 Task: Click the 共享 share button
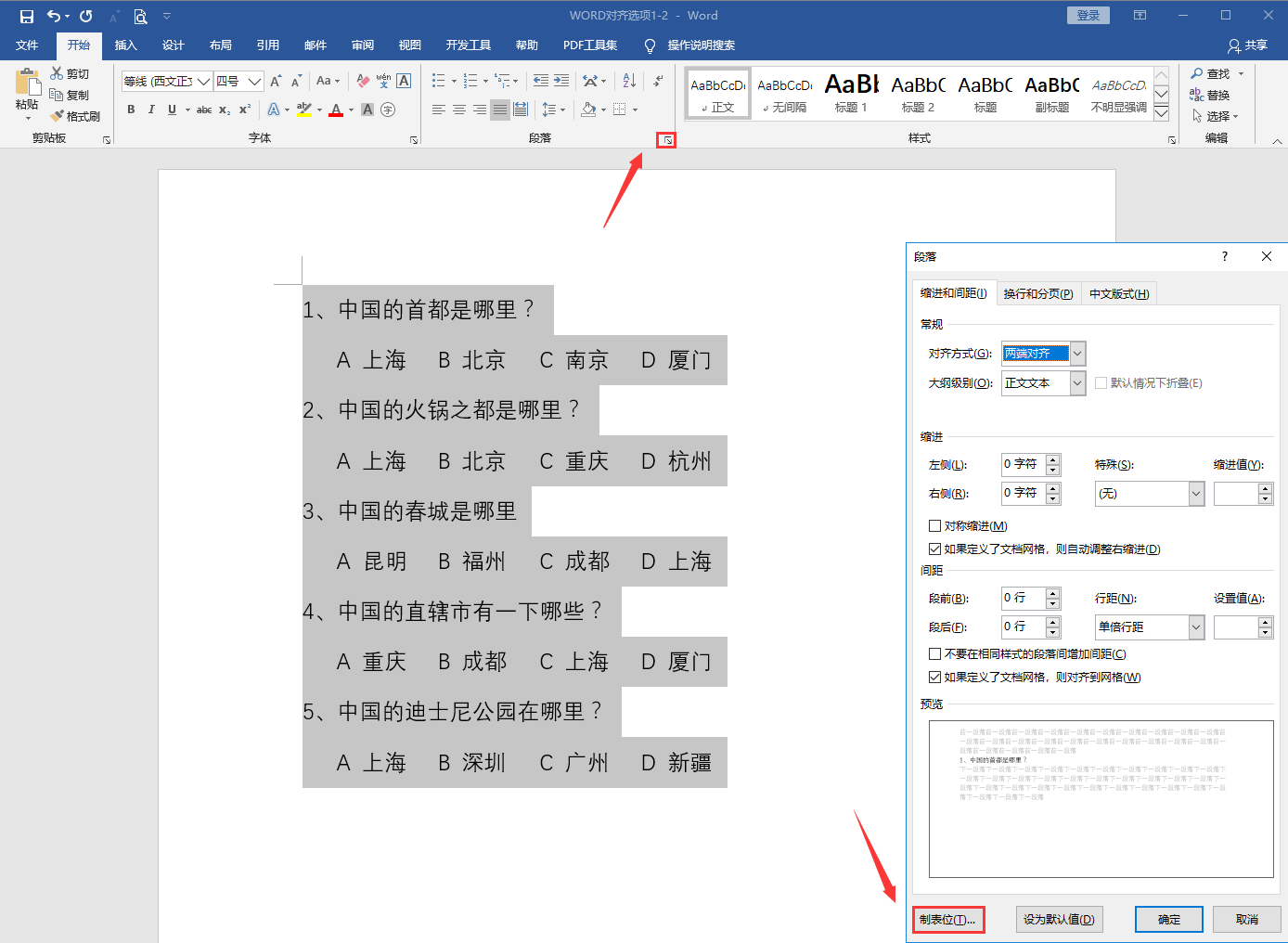pyautogui.click(x=1248, y=45)
